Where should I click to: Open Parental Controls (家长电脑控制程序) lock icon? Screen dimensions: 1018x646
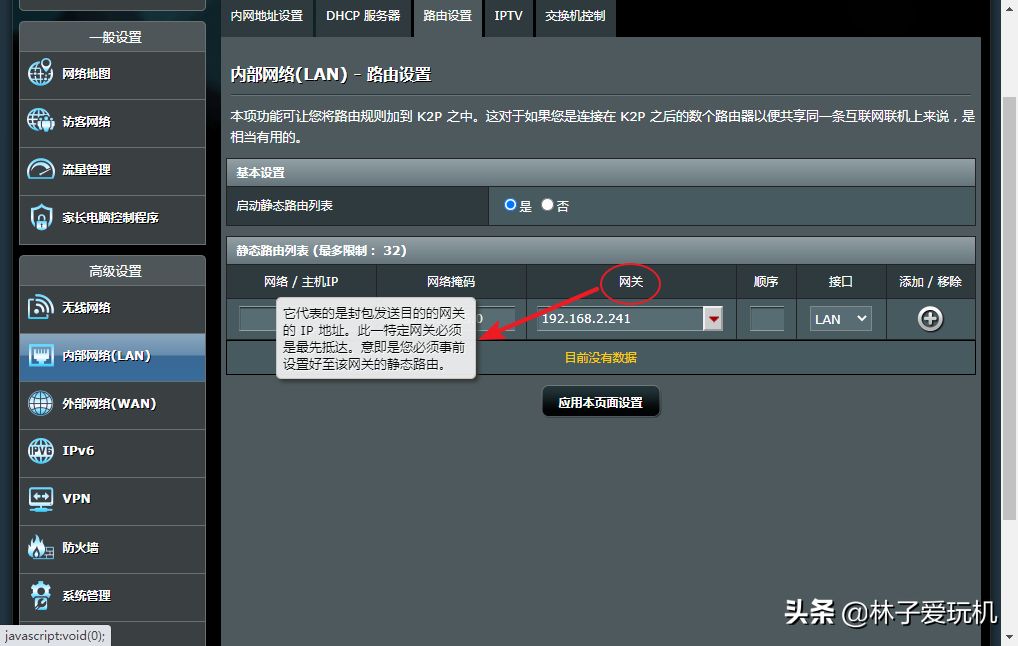pyautogui.click(x=41, y=217)
